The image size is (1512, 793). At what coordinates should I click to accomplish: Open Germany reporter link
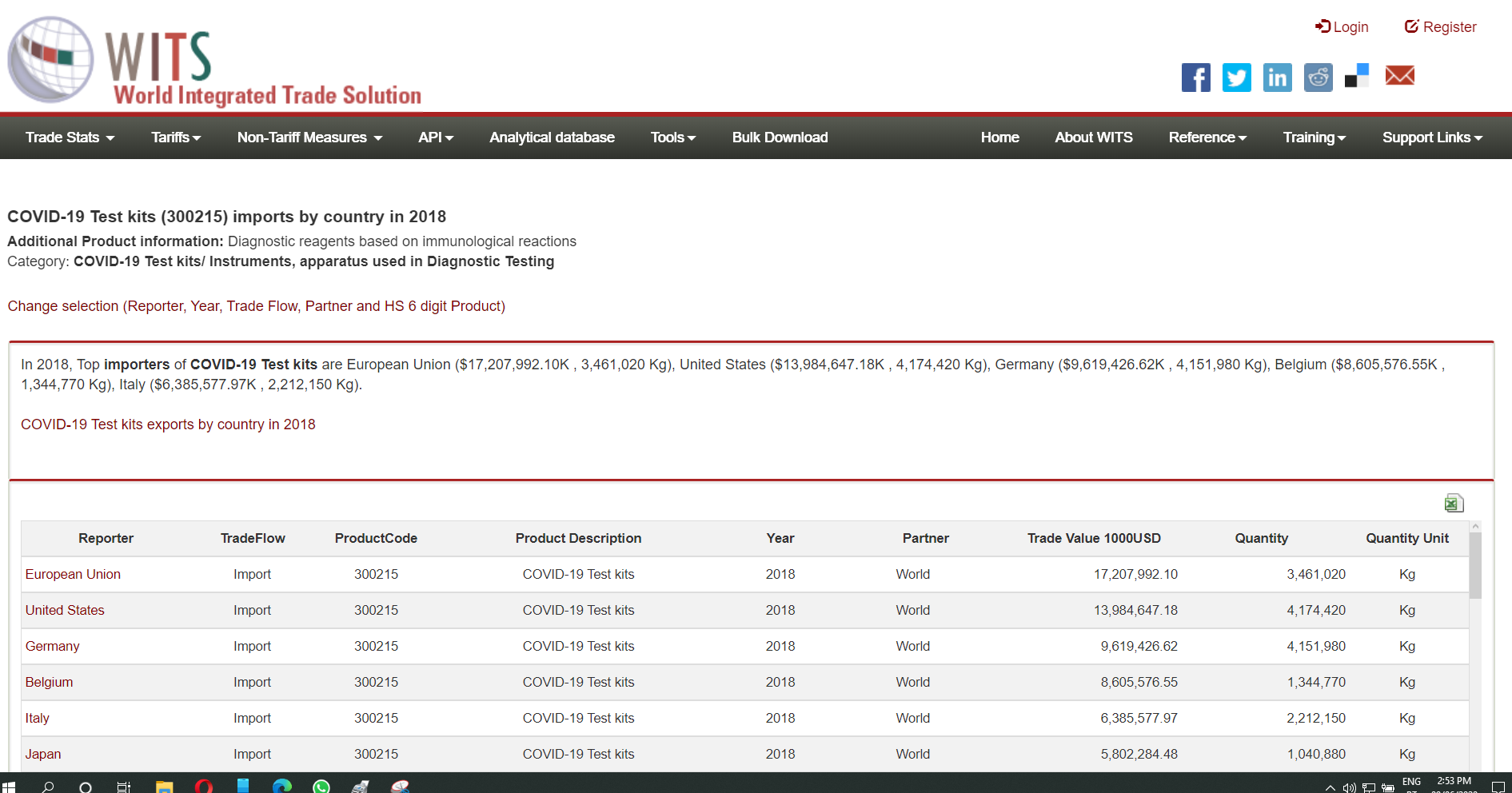click(x=52, y=646)
